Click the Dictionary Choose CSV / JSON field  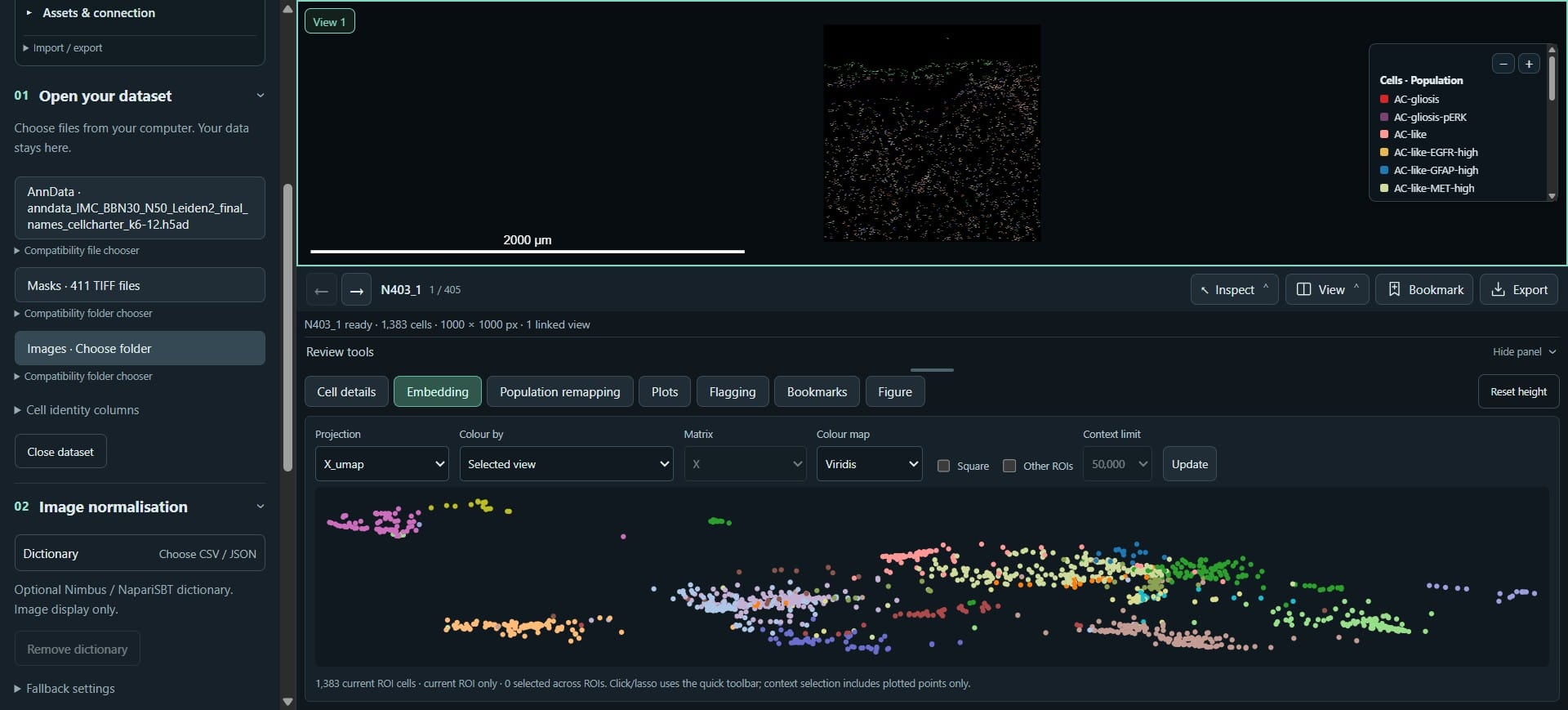140,554
